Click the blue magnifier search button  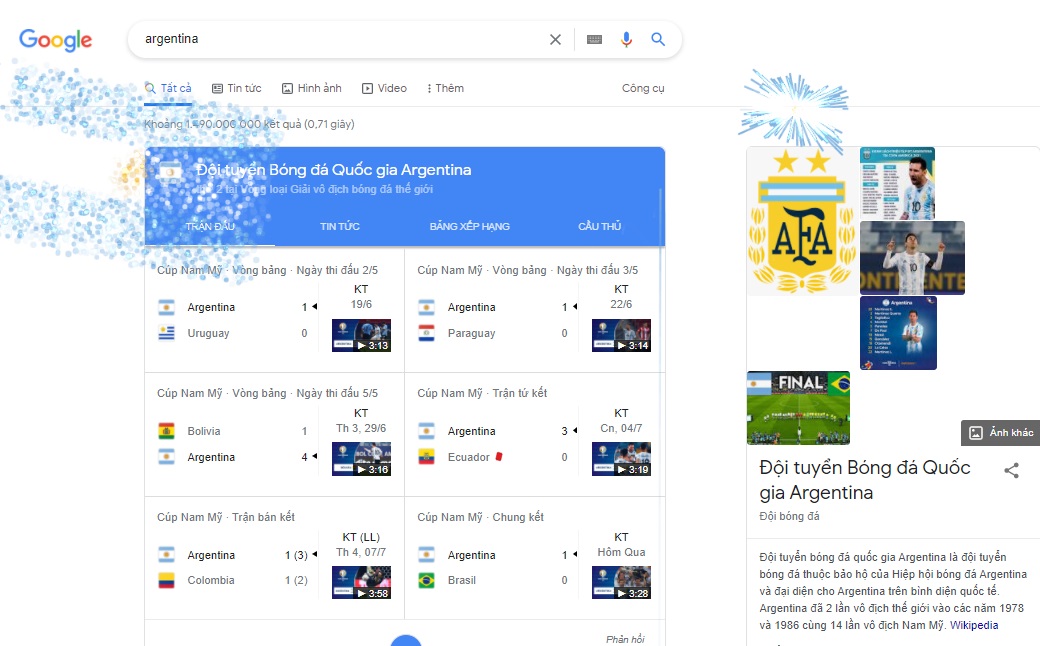pos(658,40)
